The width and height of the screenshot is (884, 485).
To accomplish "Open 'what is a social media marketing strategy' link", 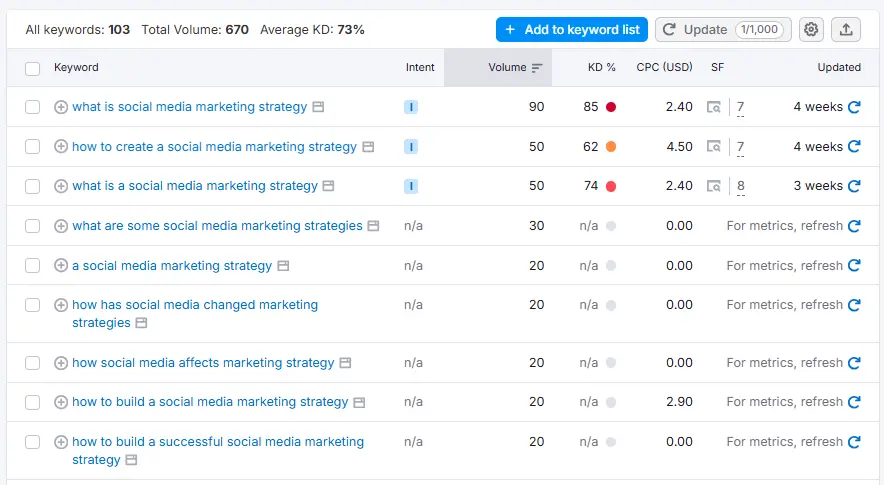I will click(195, 186).
